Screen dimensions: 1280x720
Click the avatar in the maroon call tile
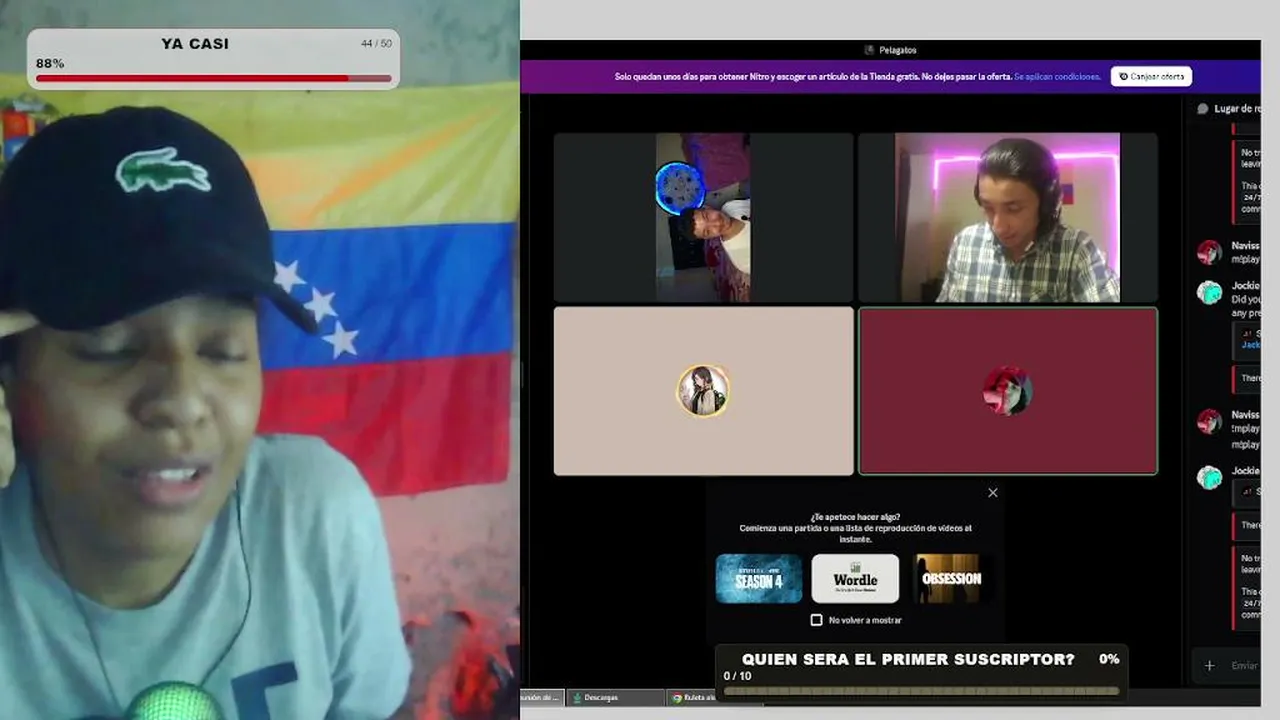[x=1007, y=391]
